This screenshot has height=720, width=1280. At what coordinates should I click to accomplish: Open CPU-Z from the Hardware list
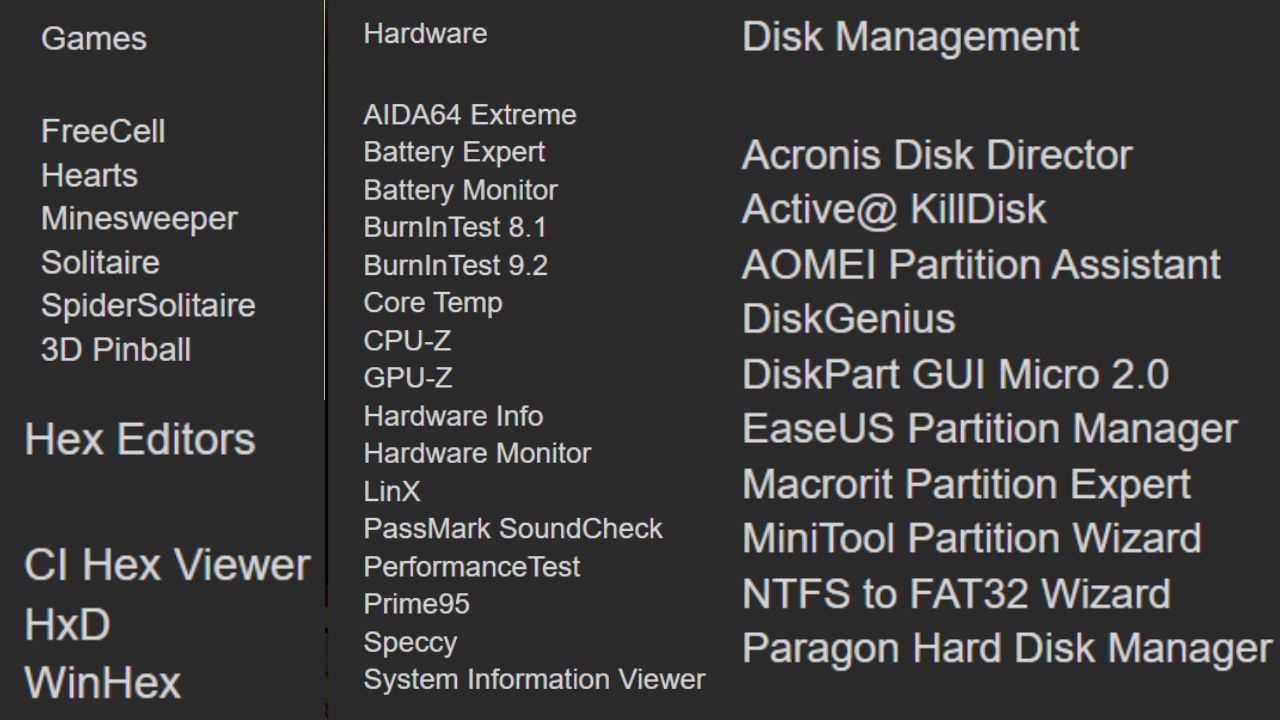[407, 340]
